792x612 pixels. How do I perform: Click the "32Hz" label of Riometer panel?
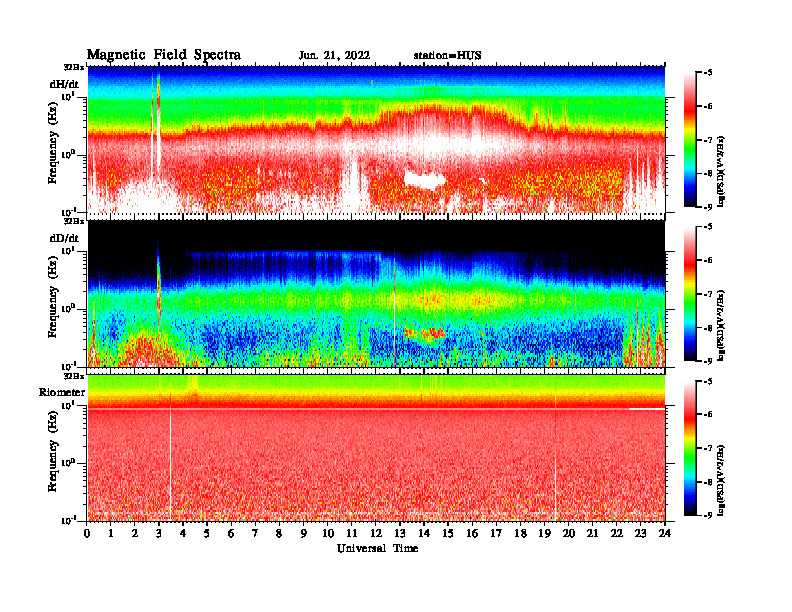[x=74, y=376]
